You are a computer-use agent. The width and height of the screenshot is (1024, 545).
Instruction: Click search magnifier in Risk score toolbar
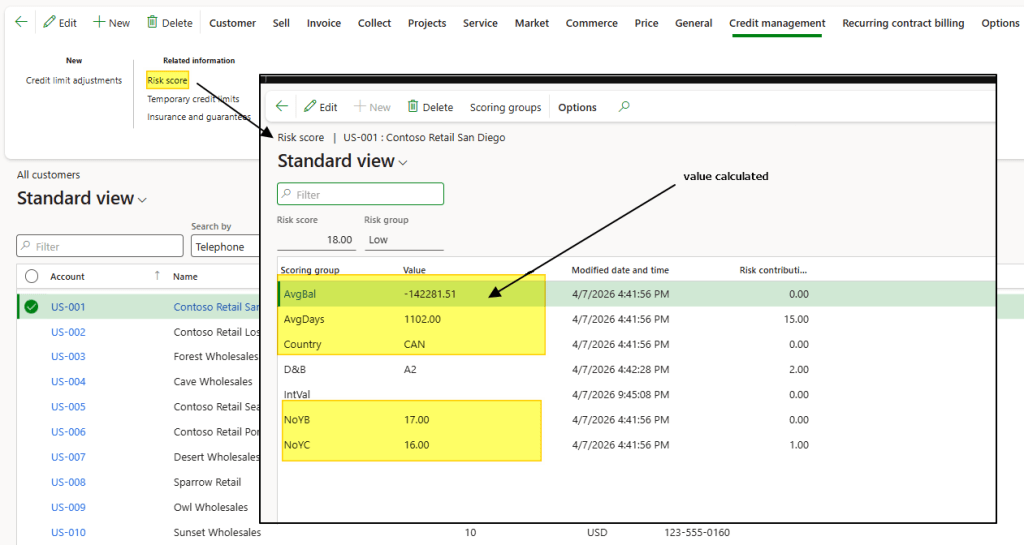(x=624, y=107)
